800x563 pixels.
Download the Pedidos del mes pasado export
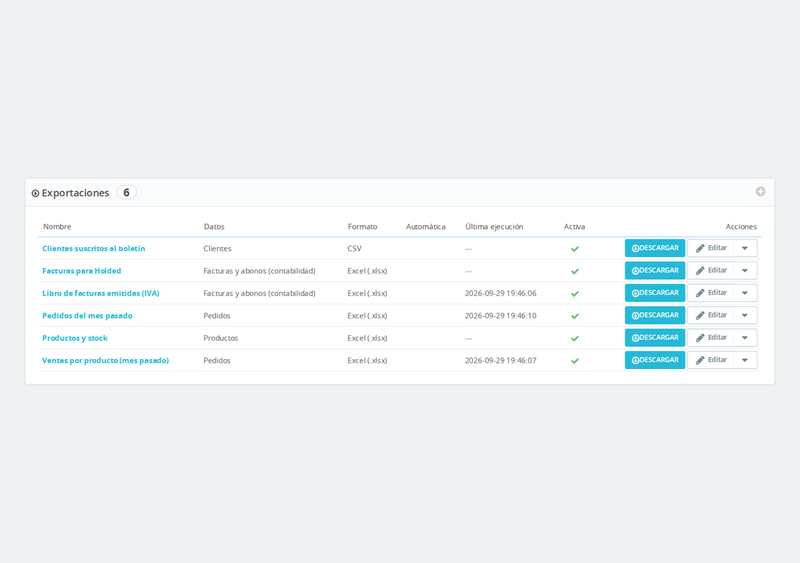point(655,315)
